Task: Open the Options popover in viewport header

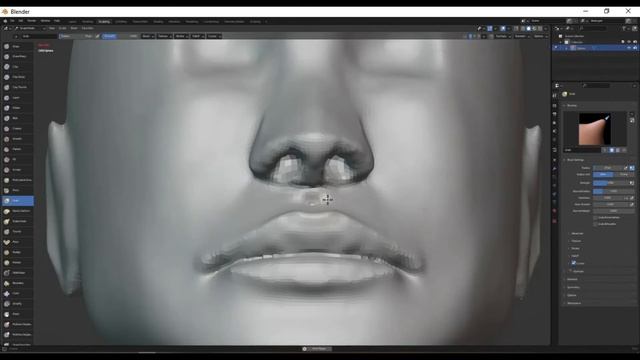Action: (x=540, y=36)
